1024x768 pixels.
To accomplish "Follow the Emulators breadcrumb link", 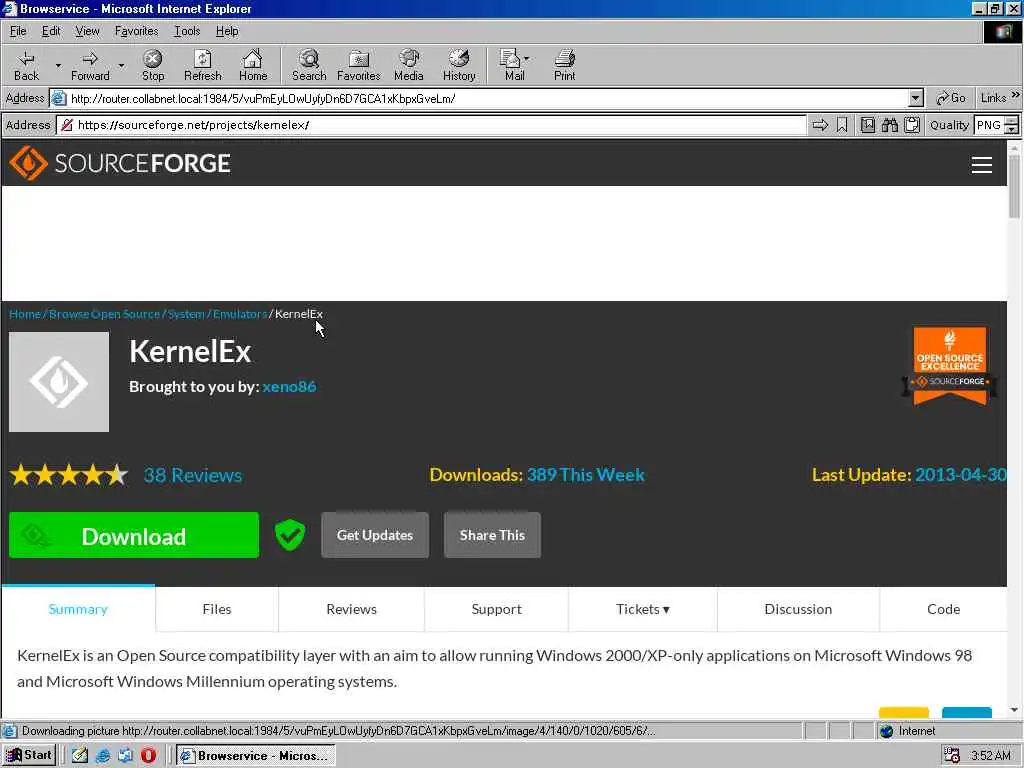I will coord(240,314).
